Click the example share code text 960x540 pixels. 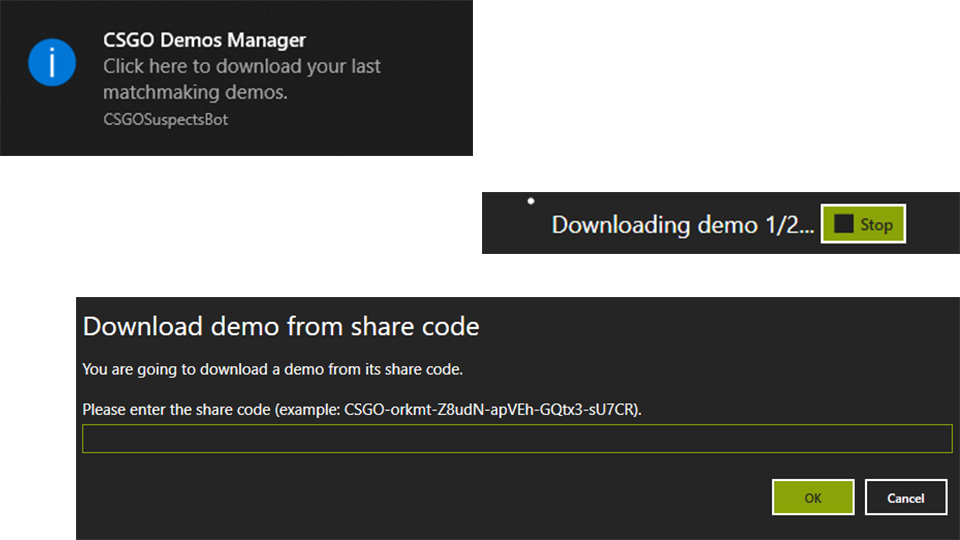coord(490,410)
